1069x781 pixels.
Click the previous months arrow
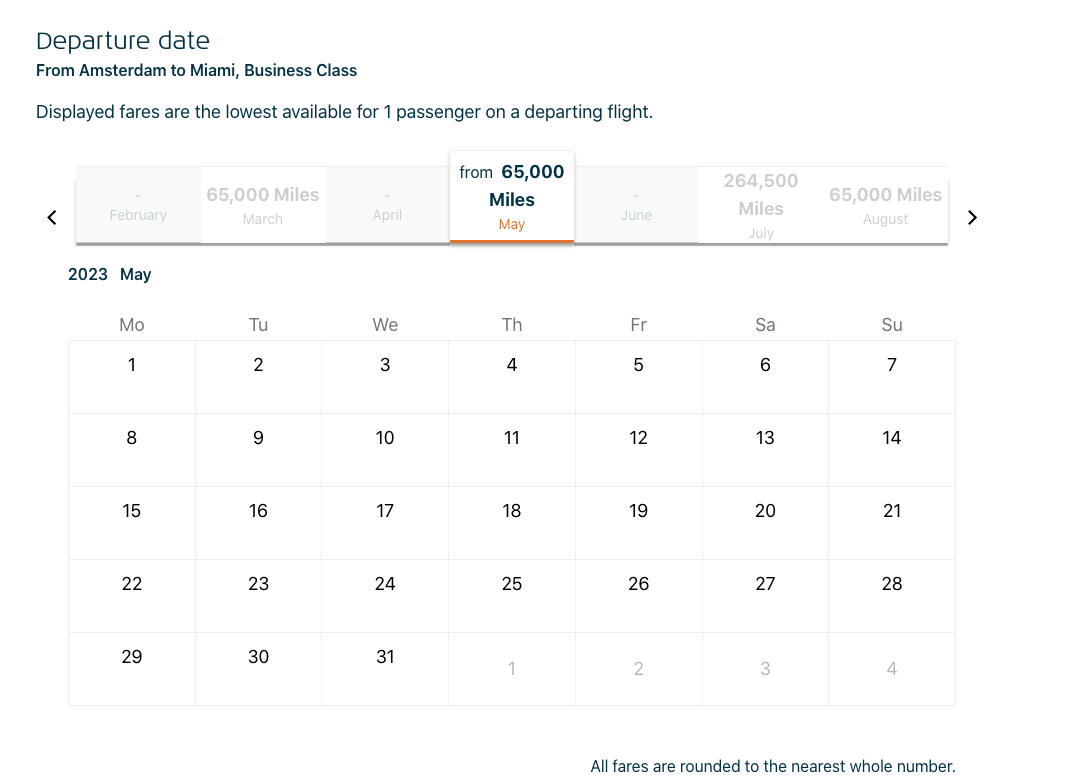(52, 217)
